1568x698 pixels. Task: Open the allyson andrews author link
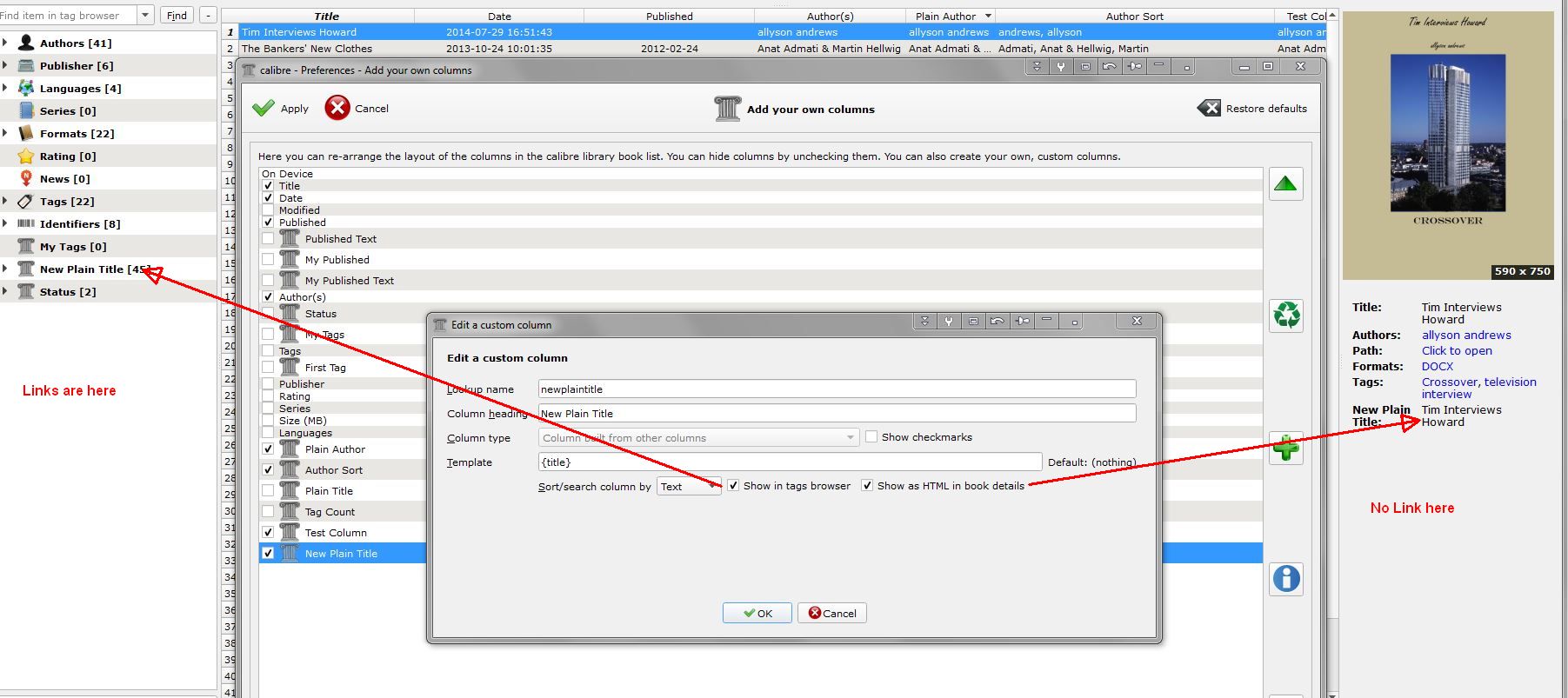point(1466,335)
